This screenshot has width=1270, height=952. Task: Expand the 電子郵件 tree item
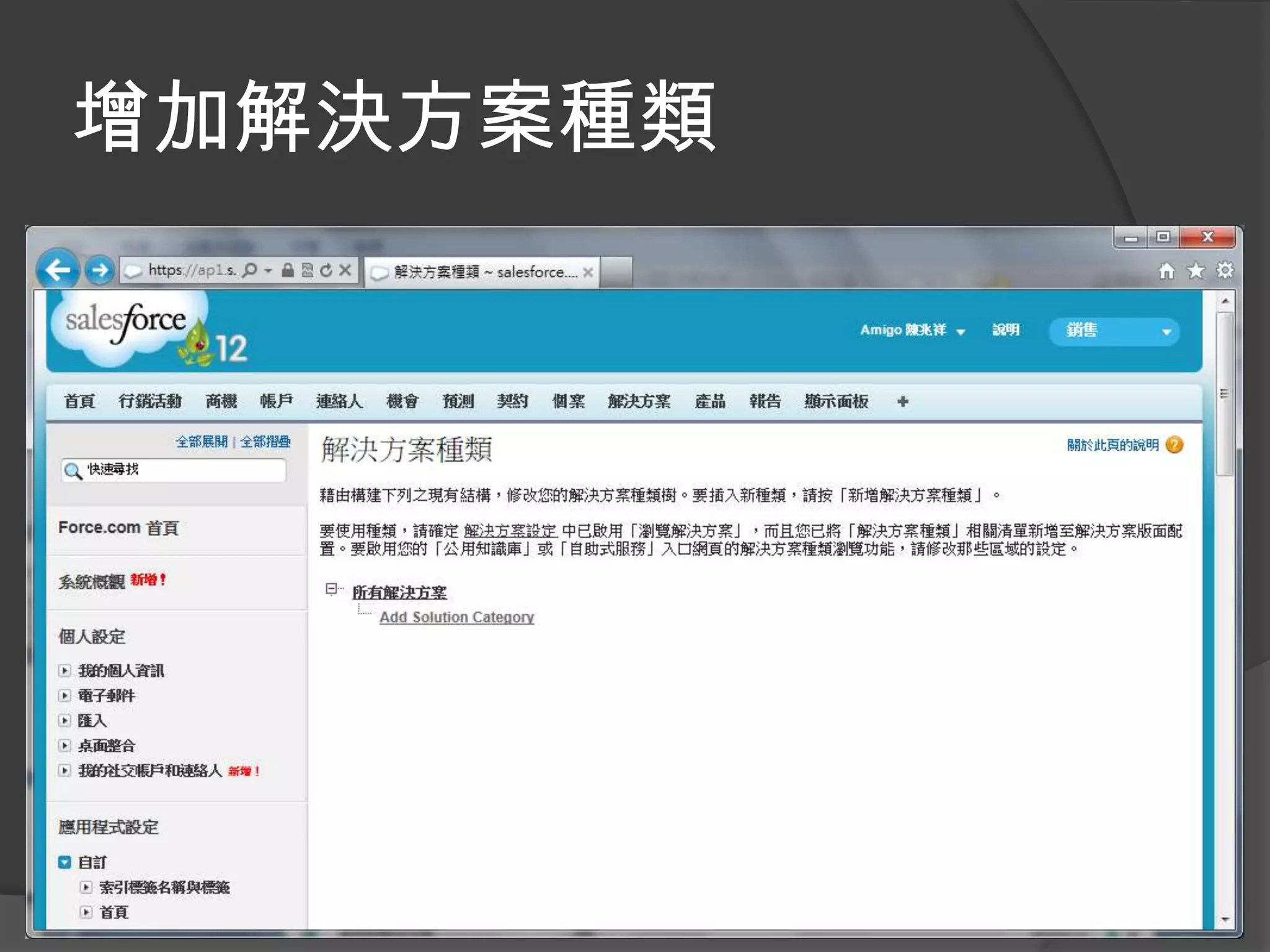[x=64, y=695]
